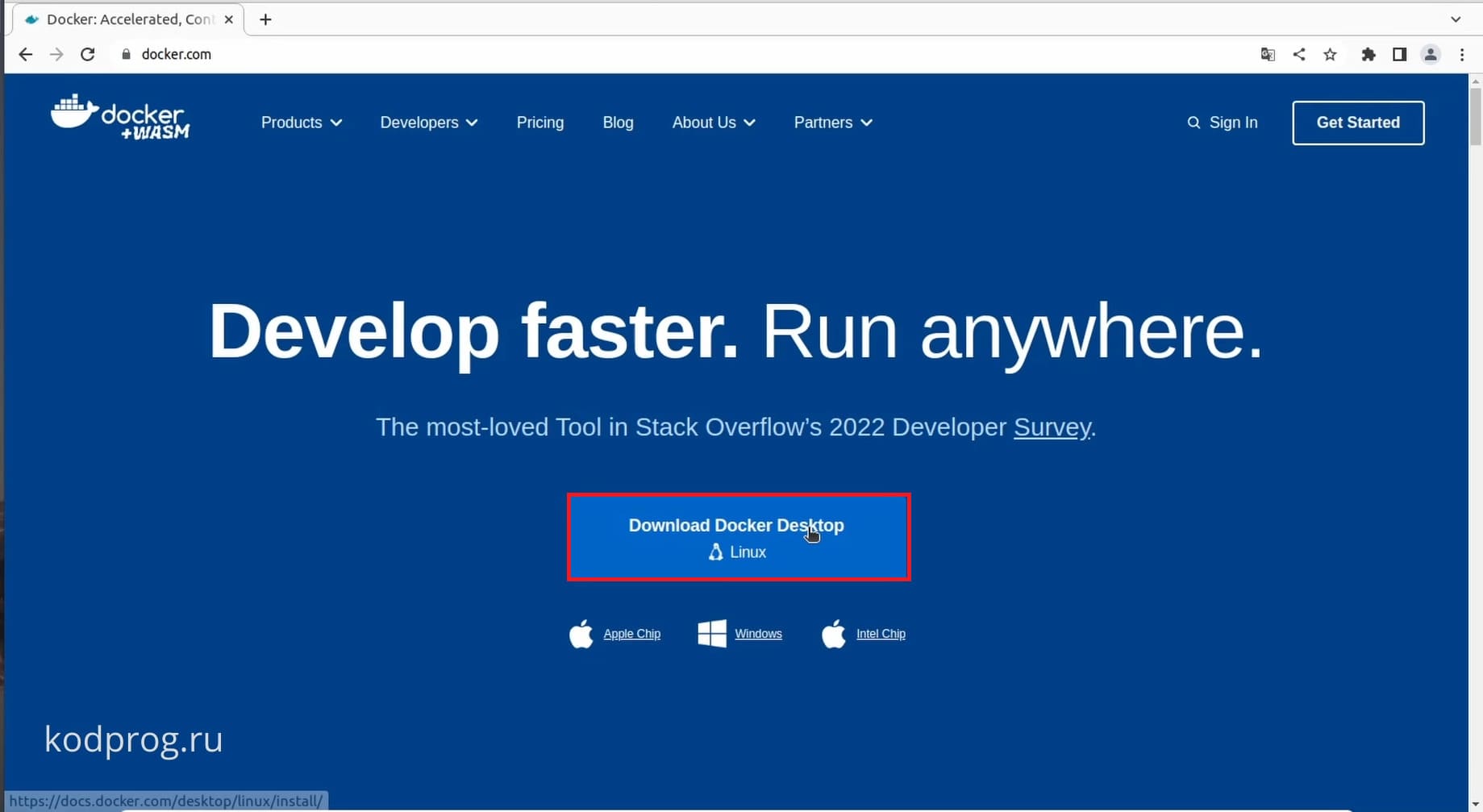Close the Docker browser tab
The height and width of the screenshot is (812, 1483).
point(229,19)
